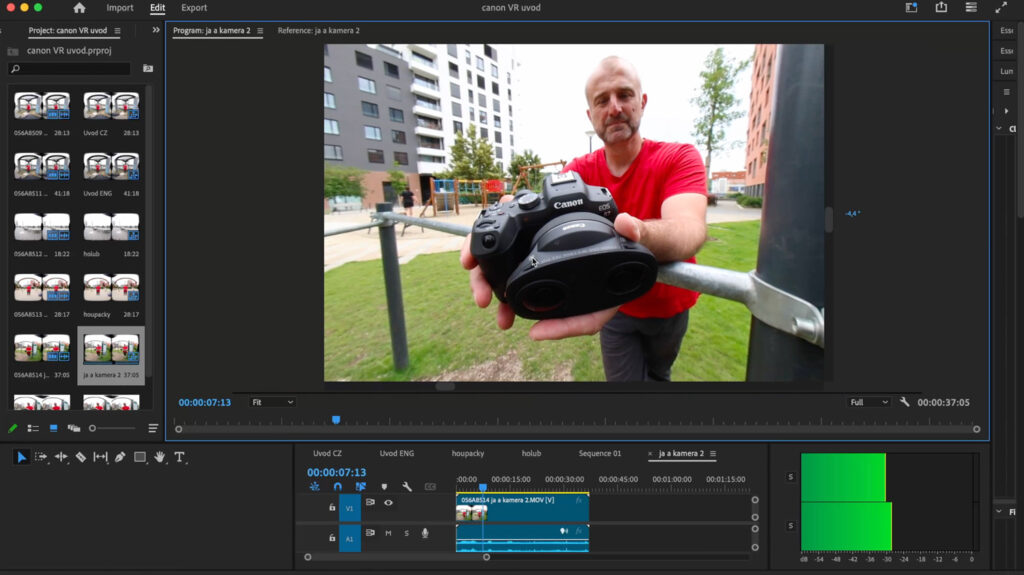Select the Track Select Forward tool

coord(41,457)
